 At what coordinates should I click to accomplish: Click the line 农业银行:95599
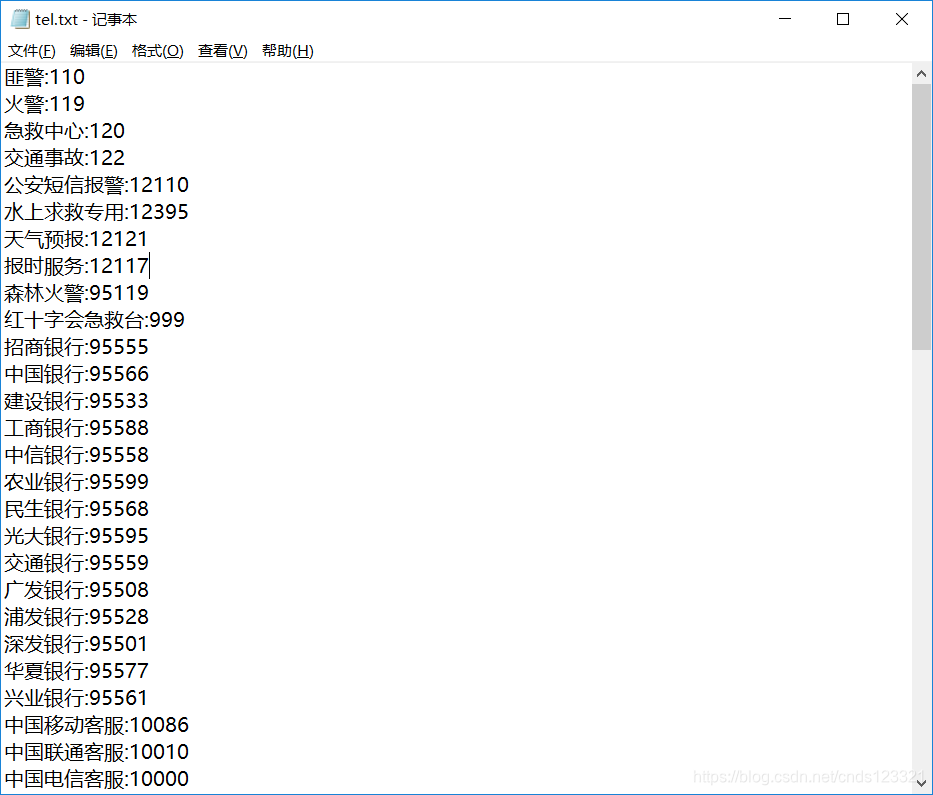tap(76, 482)
